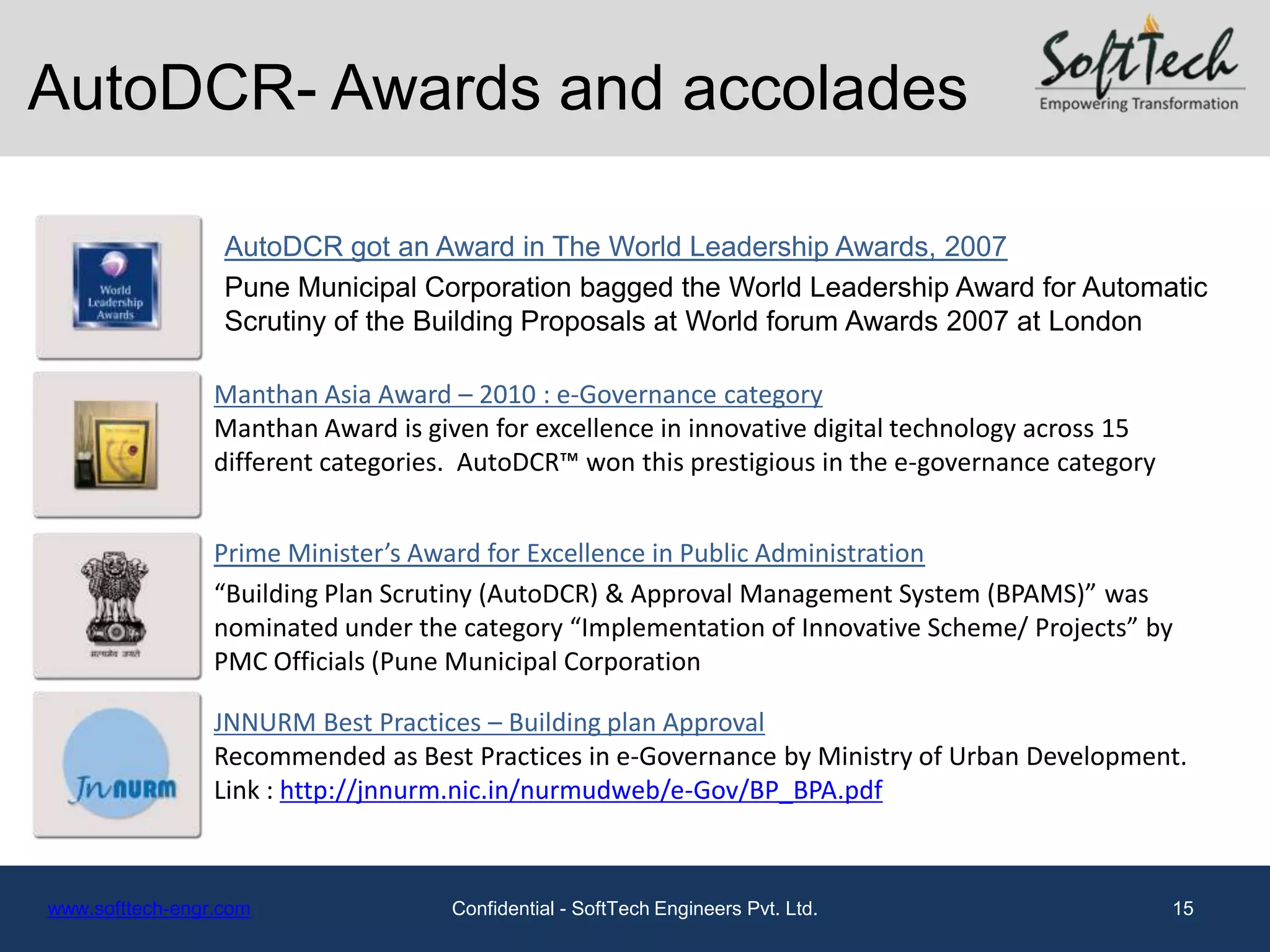
Task: Click the World Leadership Awards thumbnail
Action: (118, 287)
